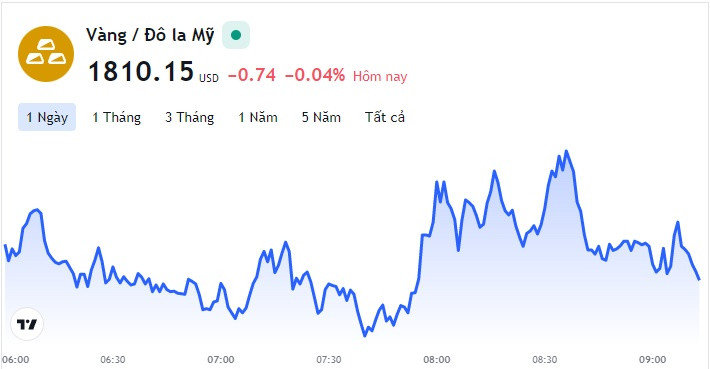Open the TradingView logo badge
This screenshot has width=710, height=369.
tap(27, 324)
